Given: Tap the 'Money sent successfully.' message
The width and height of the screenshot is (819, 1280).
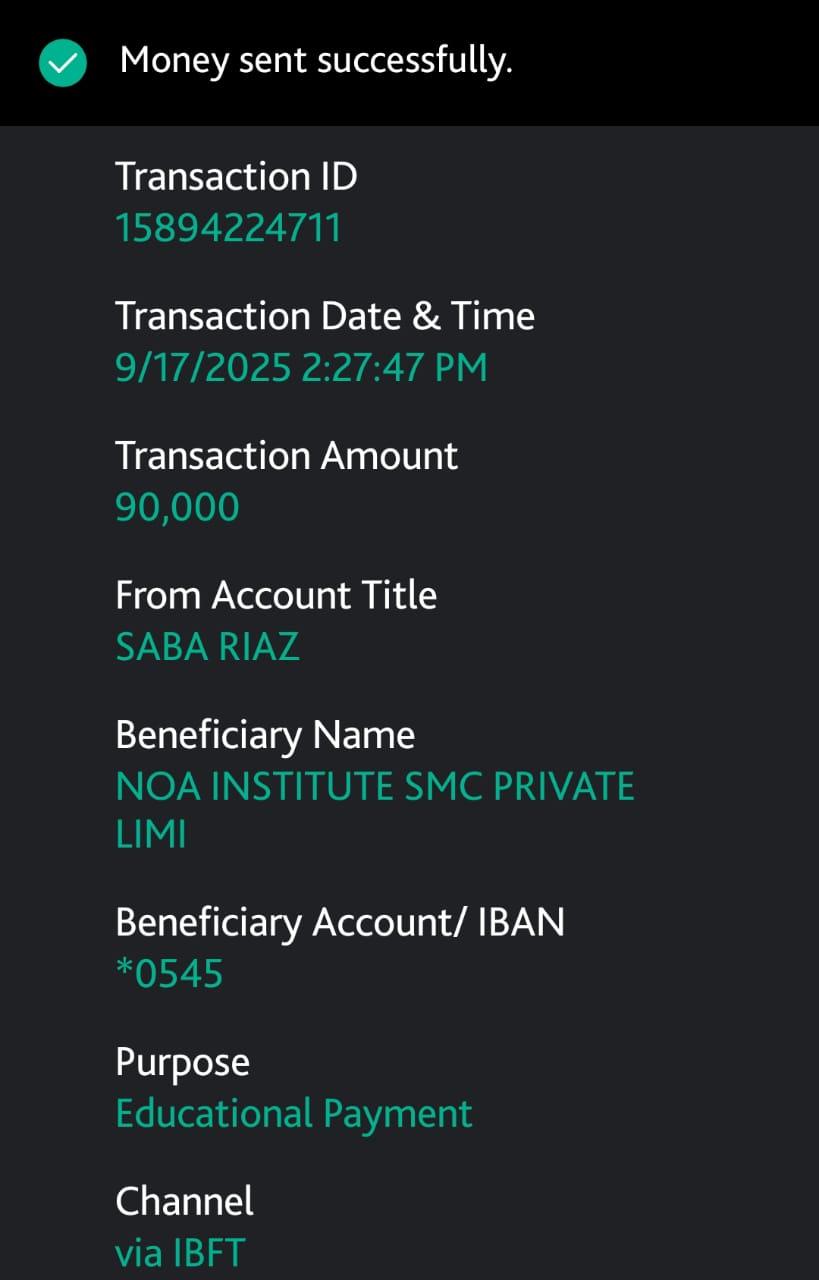Looking at the screenshot, I should point(316,61).
